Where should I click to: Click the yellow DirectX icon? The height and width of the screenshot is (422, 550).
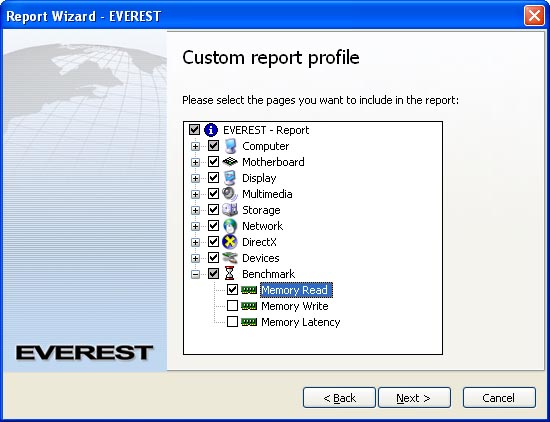230,242
